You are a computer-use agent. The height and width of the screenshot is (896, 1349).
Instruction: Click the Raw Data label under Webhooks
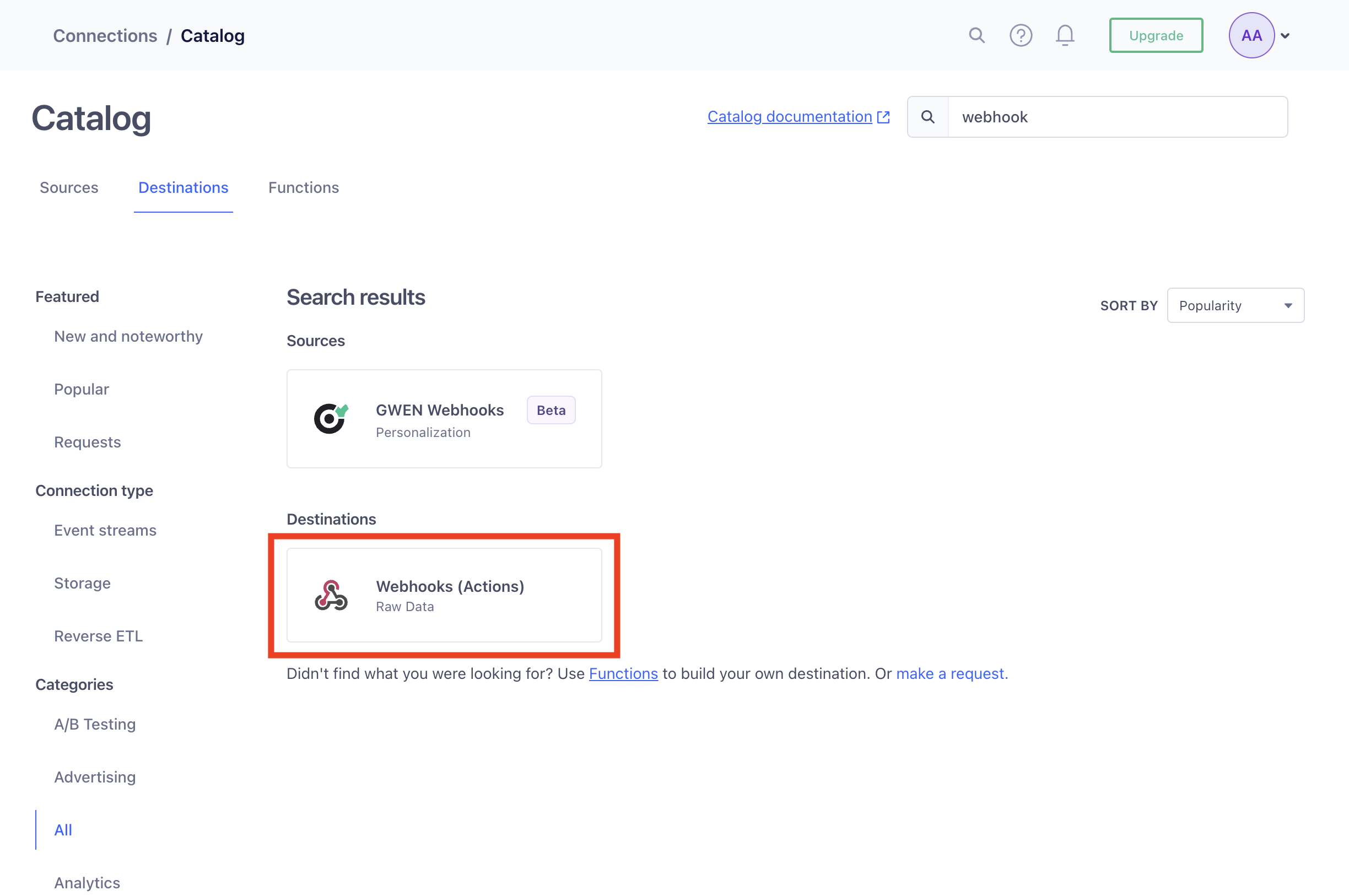point(405,607)
